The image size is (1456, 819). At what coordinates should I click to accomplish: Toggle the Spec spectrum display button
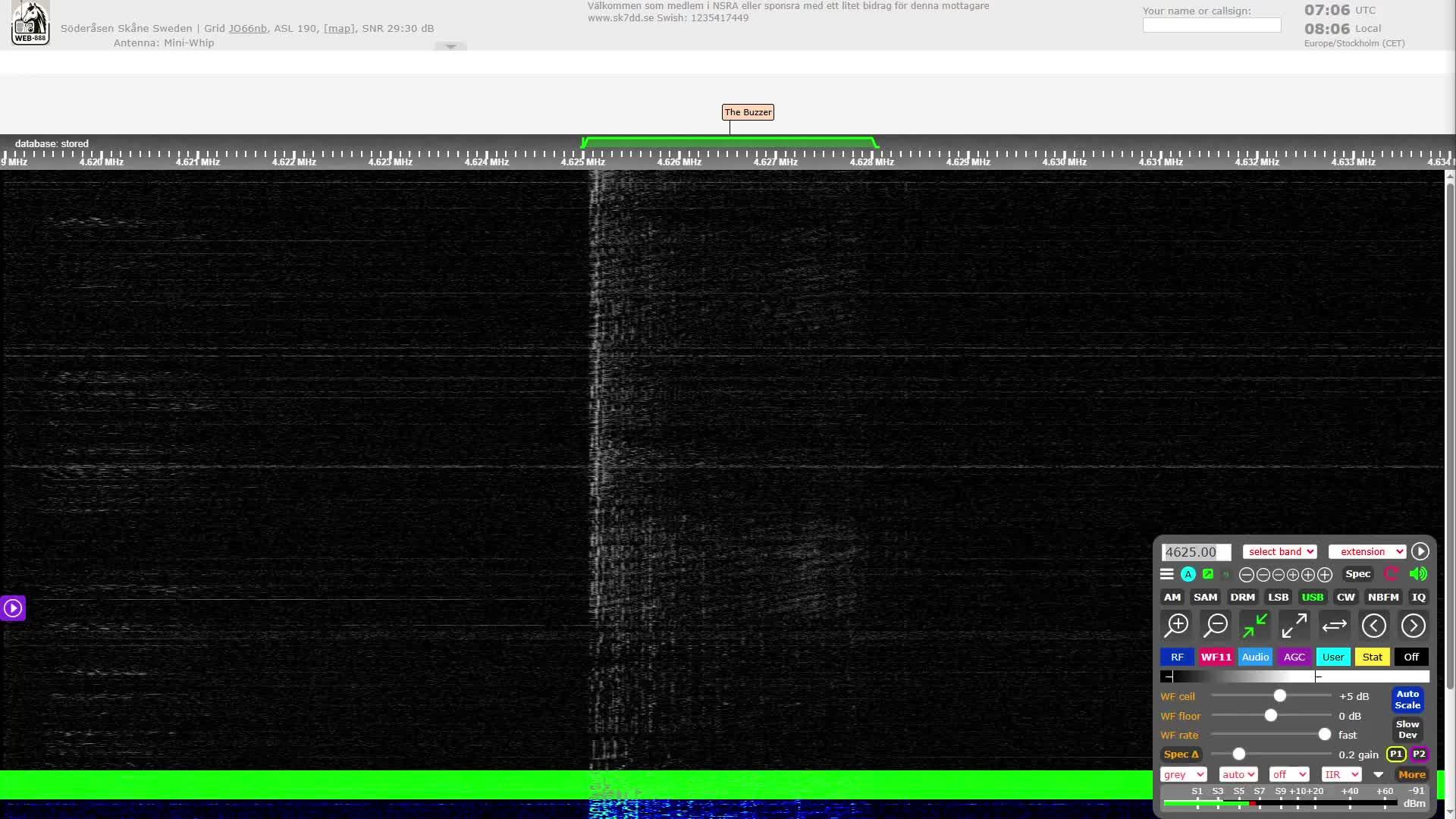(1357, 574)
